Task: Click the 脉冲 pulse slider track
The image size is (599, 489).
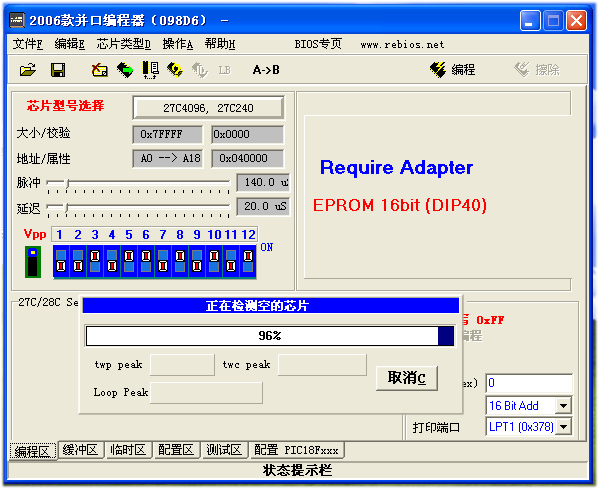Action: click(138, 183)
